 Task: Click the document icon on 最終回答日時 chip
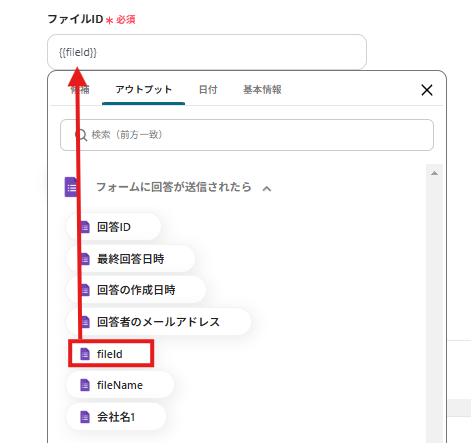point(86,259)
